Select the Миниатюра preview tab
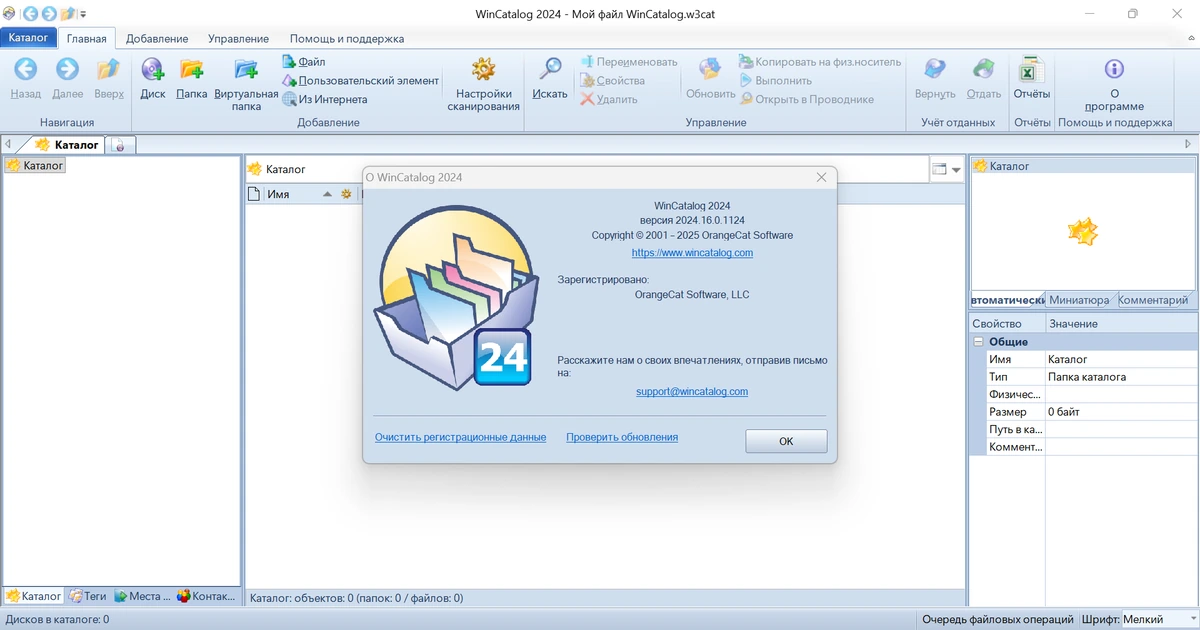Image resolution: width=1200 pixels, height=630 pixels. [1078, 300]
